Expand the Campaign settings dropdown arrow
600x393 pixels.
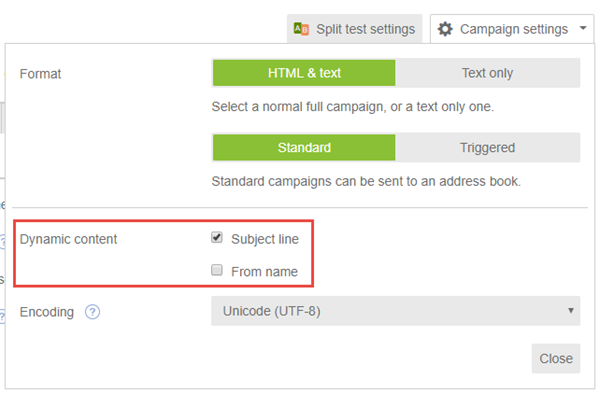[583, 28]
